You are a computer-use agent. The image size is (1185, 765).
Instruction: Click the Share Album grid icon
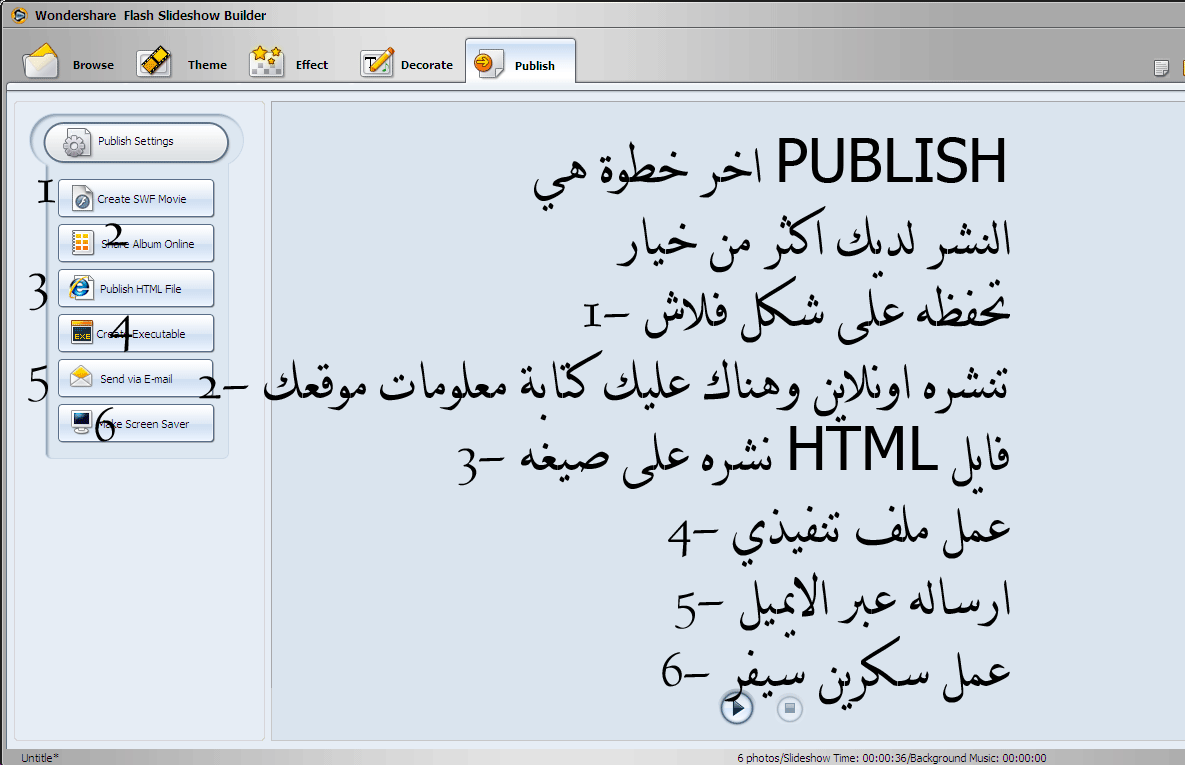pyautogui.click(x=82, y=243)
